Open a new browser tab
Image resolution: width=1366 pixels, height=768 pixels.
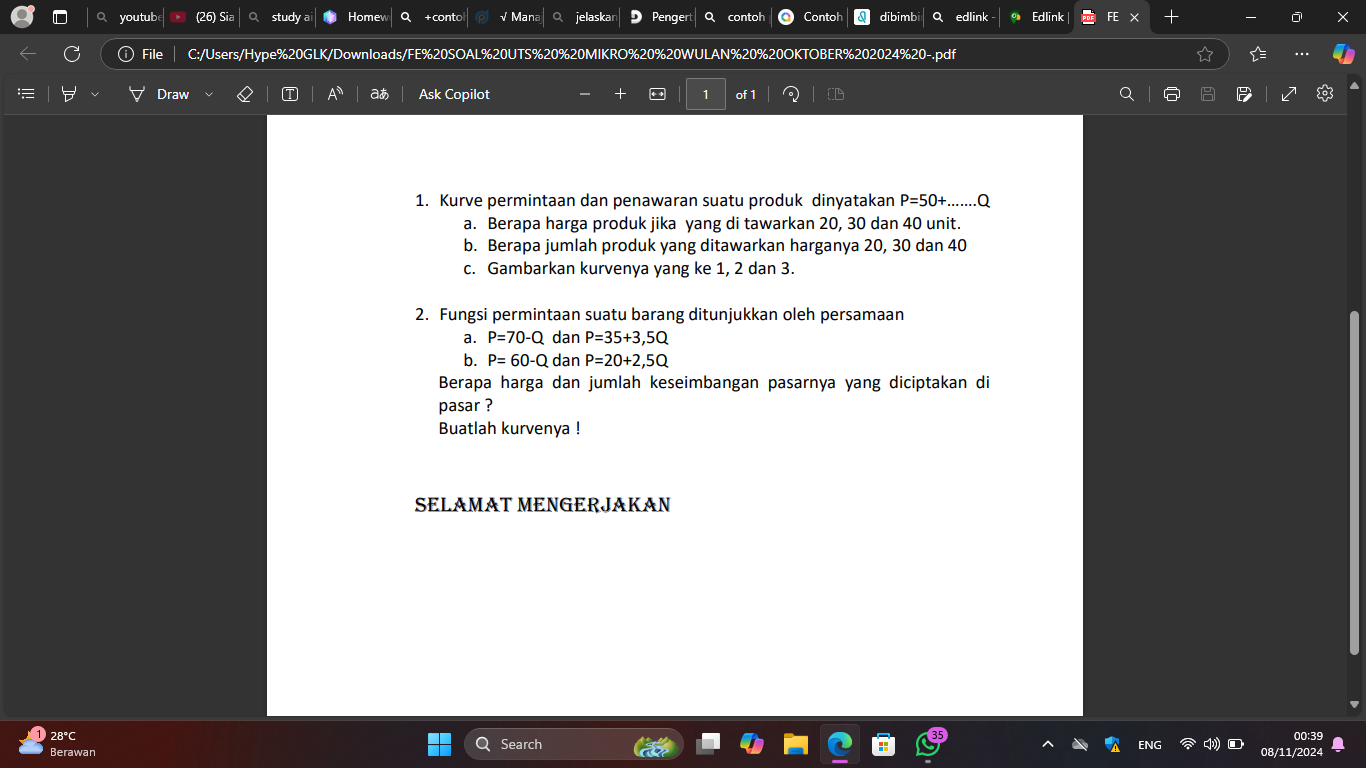pyautogui.click(x=1172, y=17)
